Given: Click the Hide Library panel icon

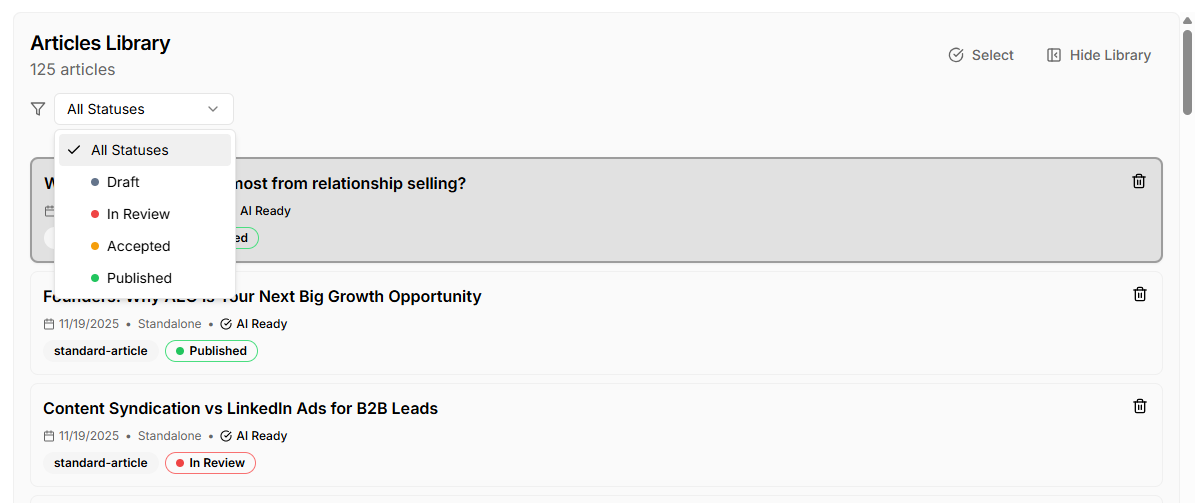Looking at the screenshot, I should (1054, 55).
